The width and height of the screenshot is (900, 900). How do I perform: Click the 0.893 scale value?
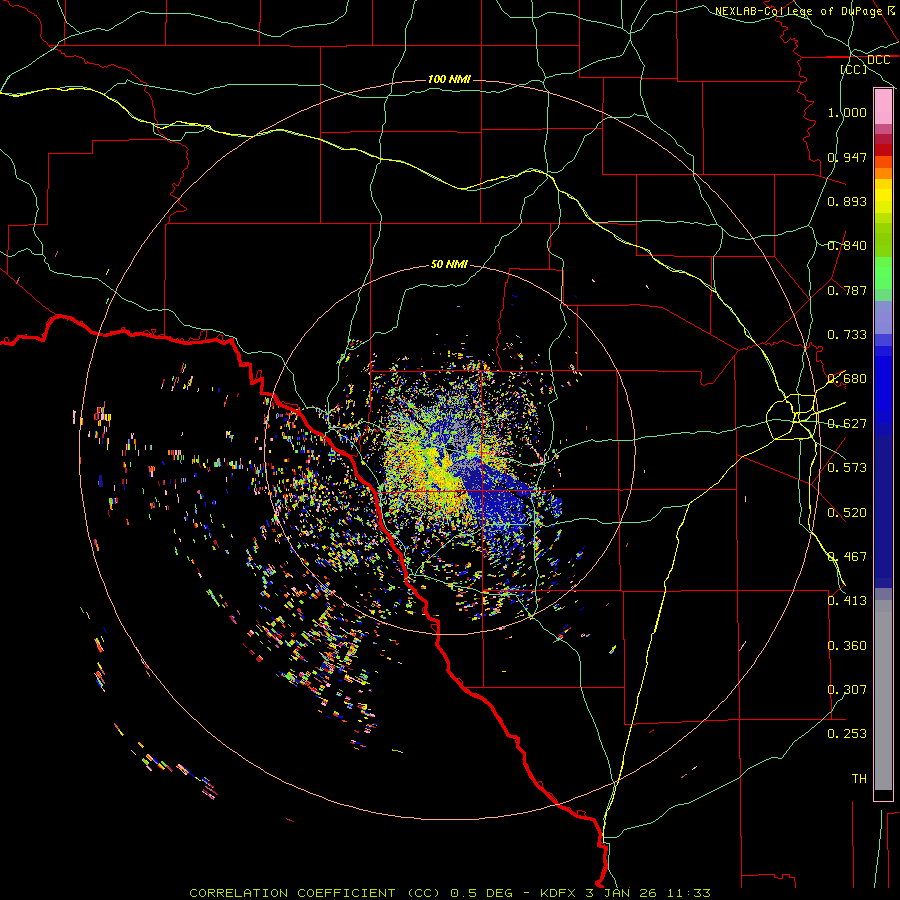point(847,201)
